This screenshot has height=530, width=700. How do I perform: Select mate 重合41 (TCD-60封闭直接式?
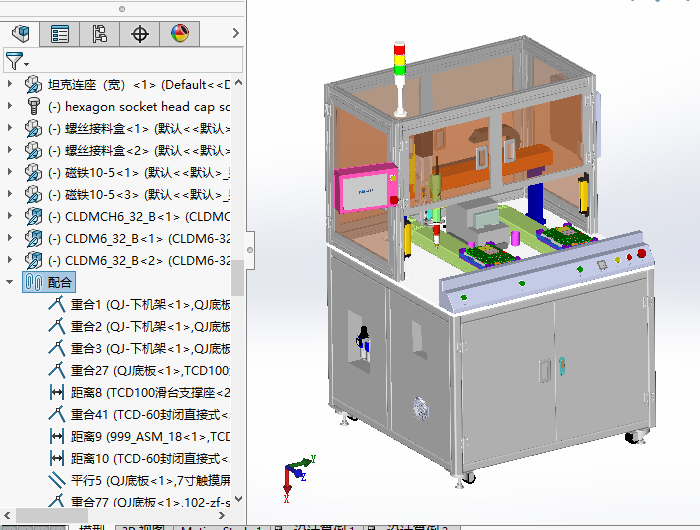click(150, 414)
